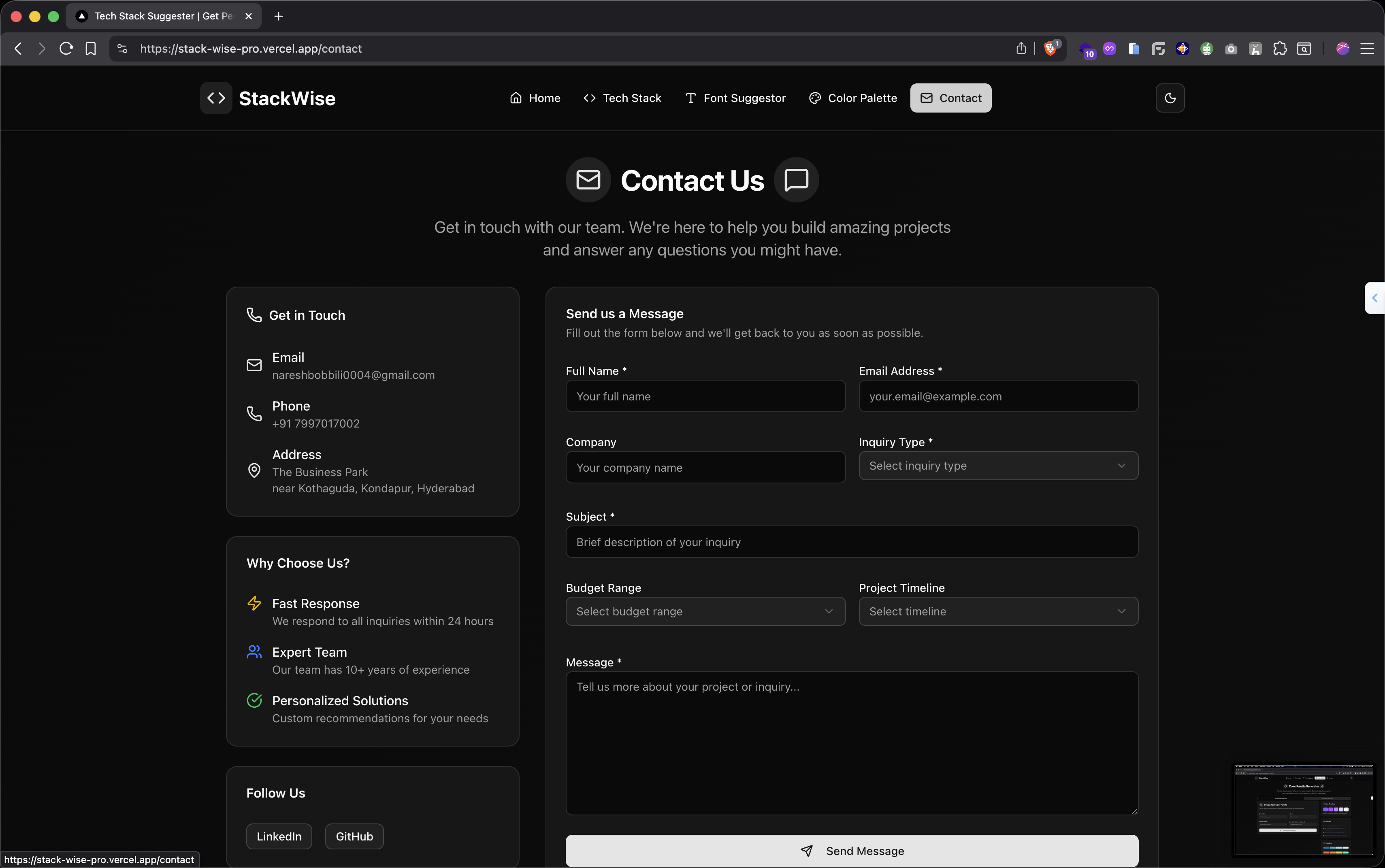Click the Send Message button
Viewport: 1385px width, 868px height.
pyautogui.click(x=852, y=851)
